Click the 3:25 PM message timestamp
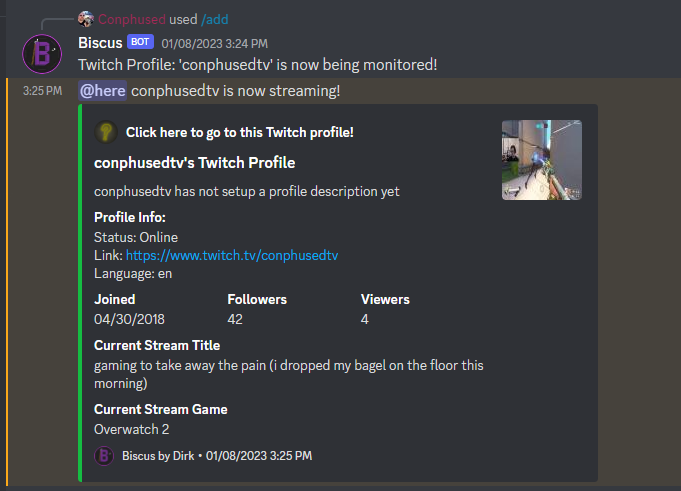681x491 pixels. (x=43, y=91)
